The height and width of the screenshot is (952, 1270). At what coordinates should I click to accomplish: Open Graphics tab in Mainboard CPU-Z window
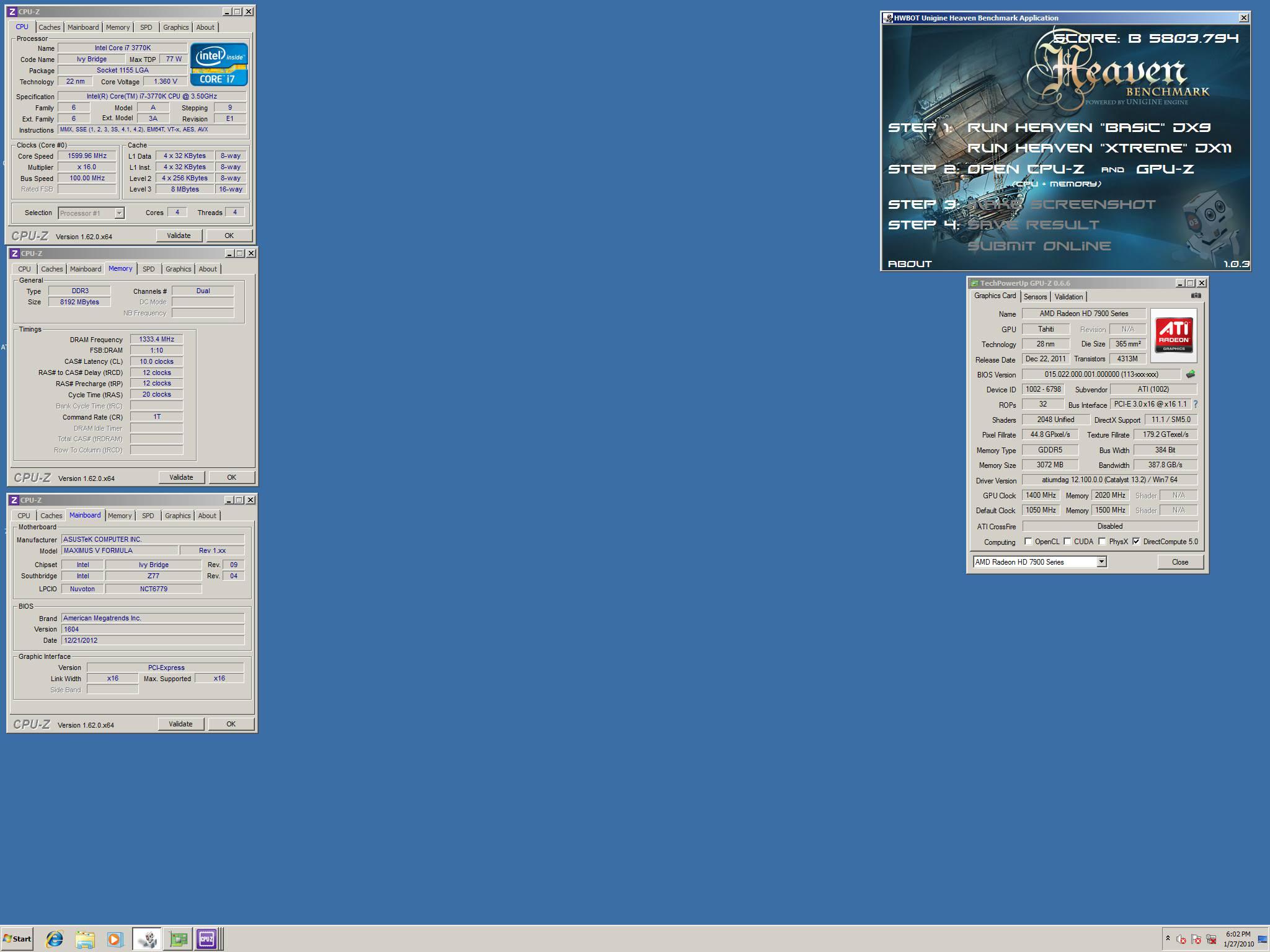pos(178,516)
